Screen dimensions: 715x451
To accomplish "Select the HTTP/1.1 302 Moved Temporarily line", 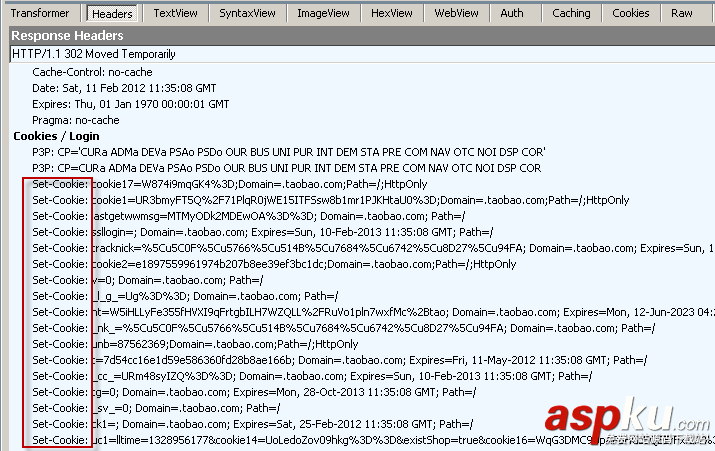I will point(362,54).
